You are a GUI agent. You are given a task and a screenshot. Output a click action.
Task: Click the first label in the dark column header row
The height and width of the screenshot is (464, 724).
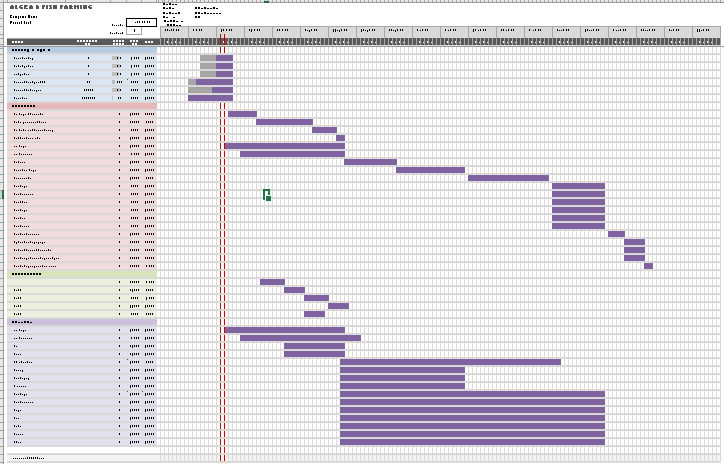point(17,42)
